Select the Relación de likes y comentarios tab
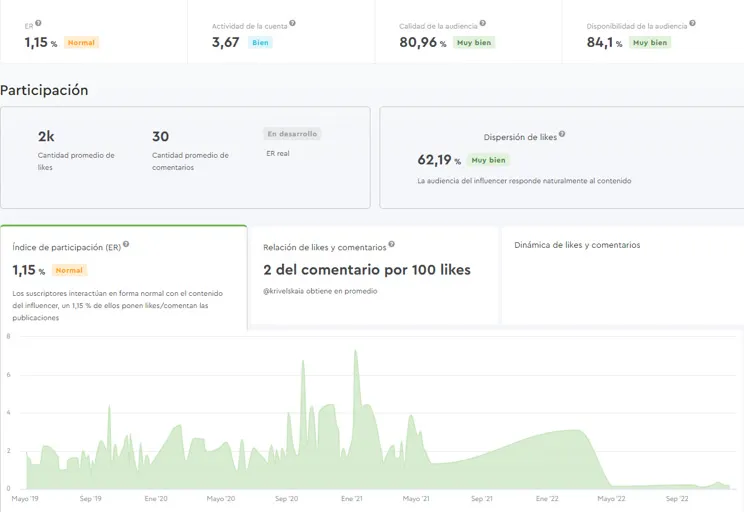Screen dimensions: 744x512 (374, 276)
